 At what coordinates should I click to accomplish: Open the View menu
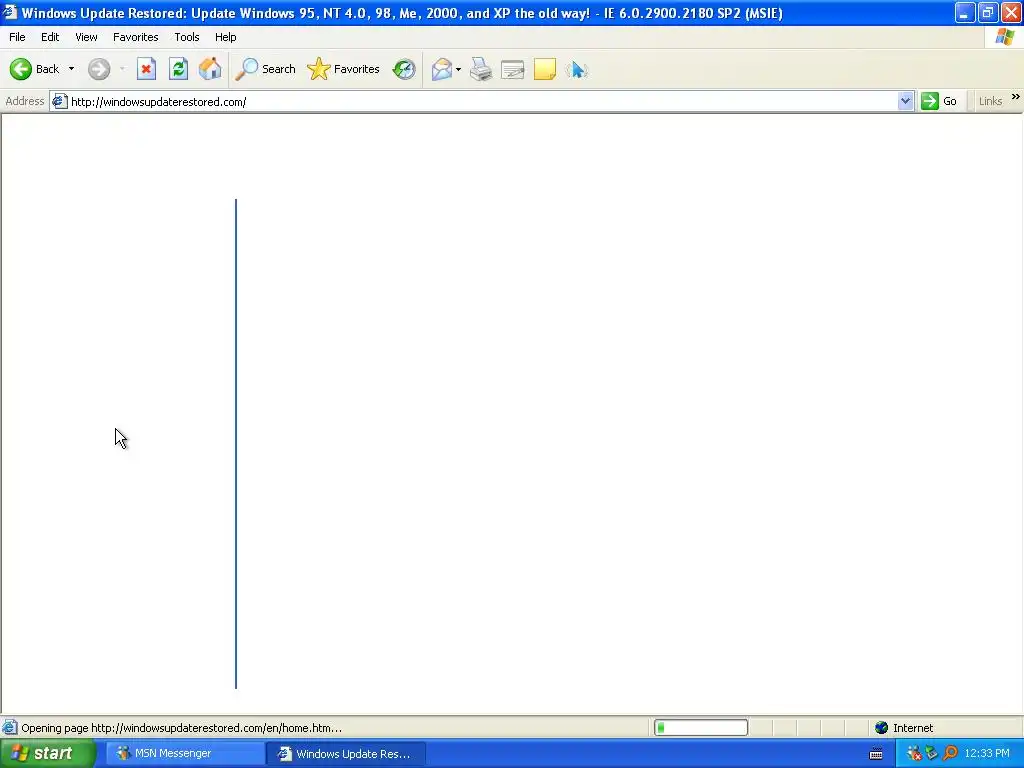86,37
